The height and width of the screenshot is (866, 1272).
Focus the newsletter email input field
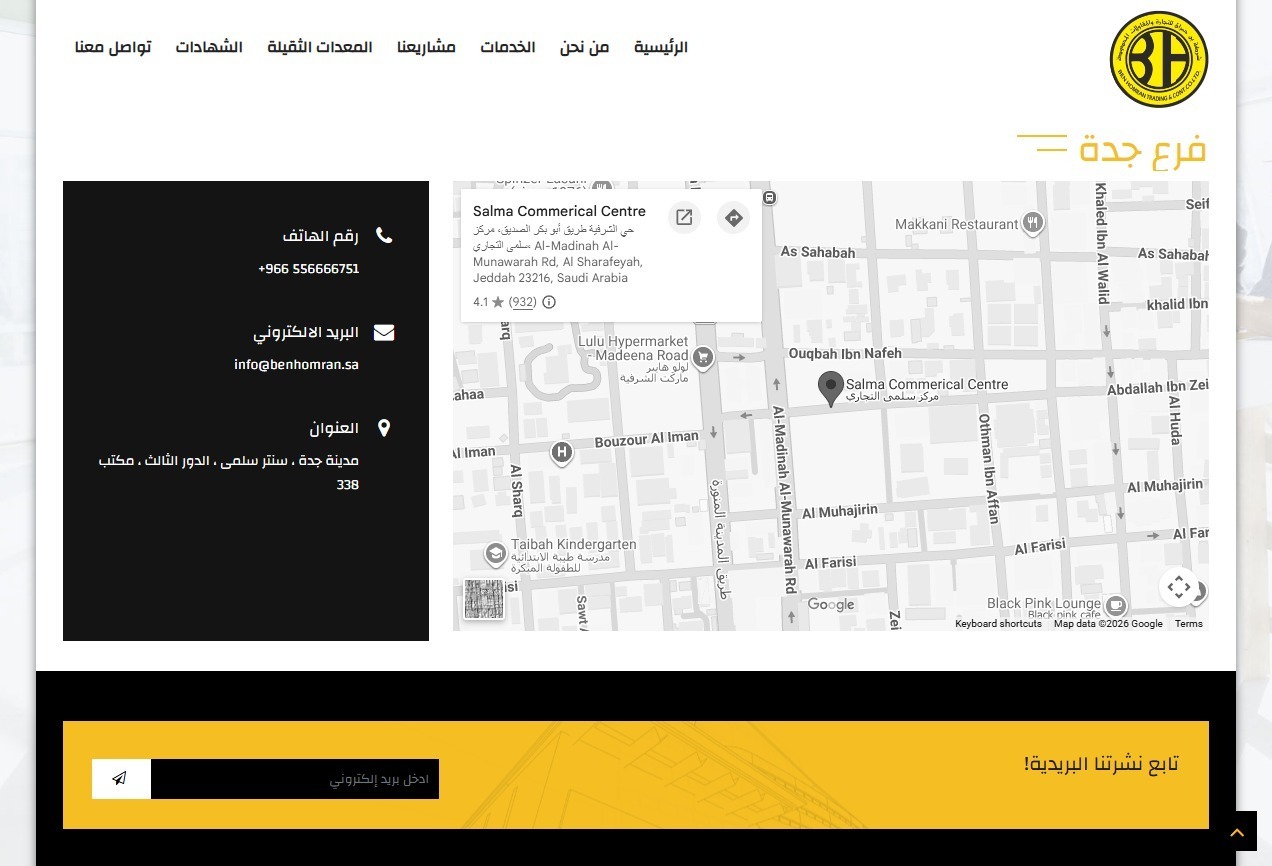coord(295,779)
